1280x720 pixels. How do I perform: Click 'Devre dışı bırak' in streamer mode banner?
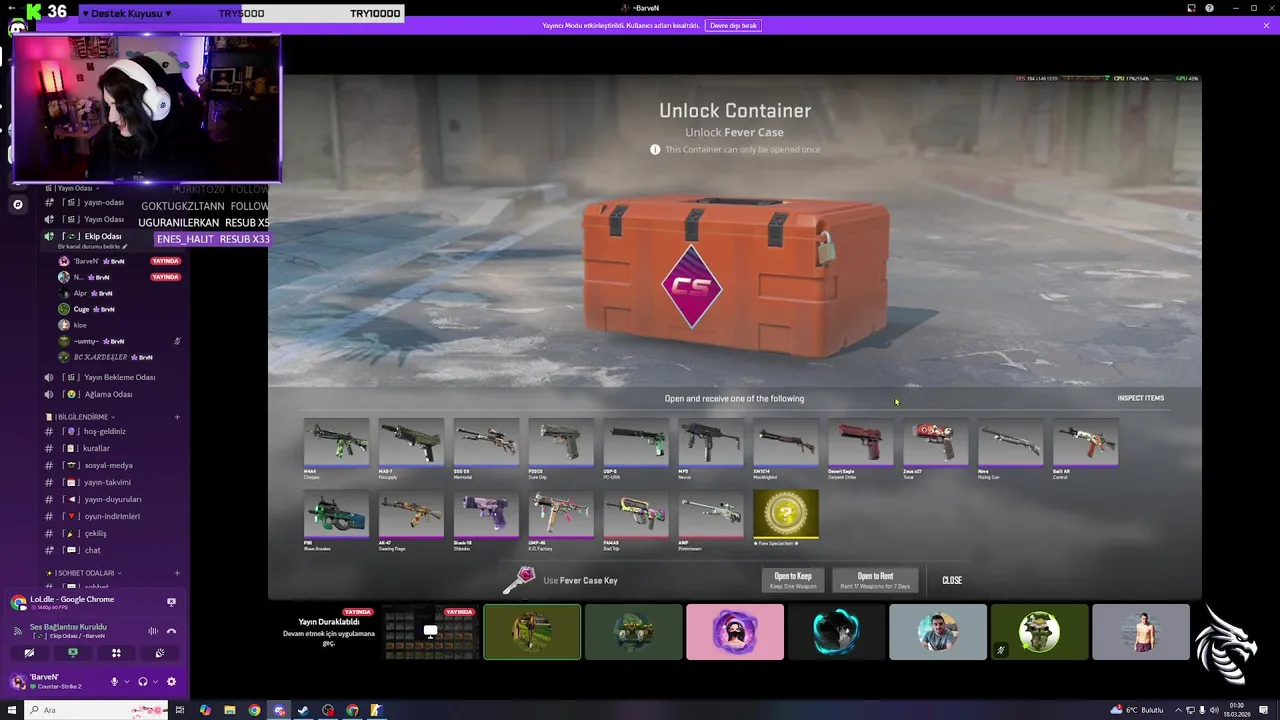733,25
